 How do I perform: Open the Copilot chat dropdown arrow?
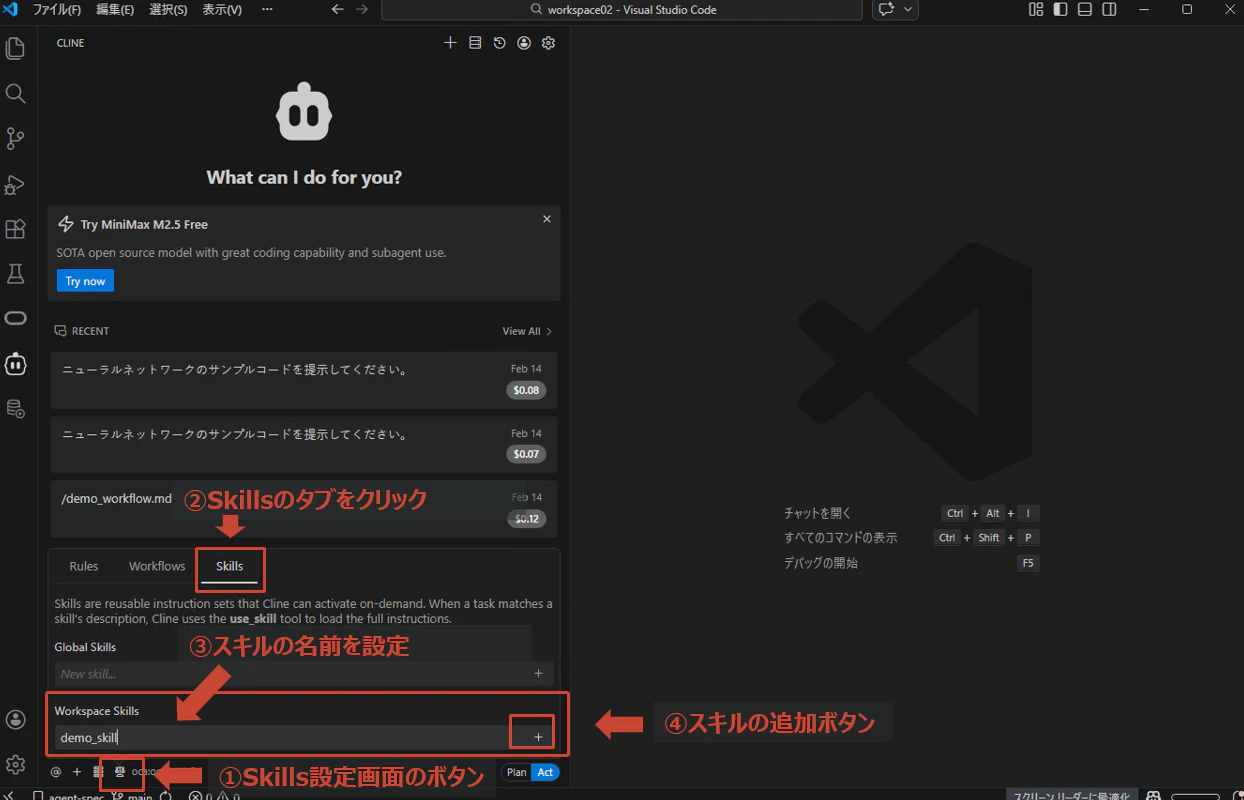[908, 9]
